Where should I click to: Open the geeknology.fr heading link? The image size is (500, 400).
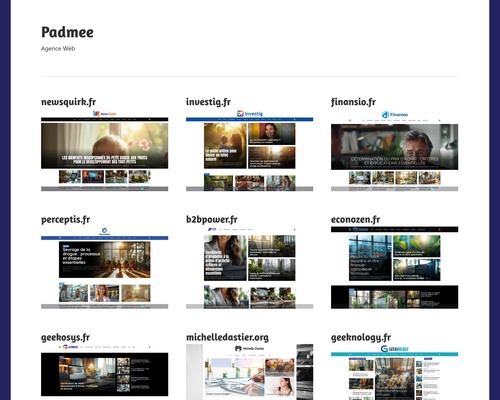click(361, 337)
